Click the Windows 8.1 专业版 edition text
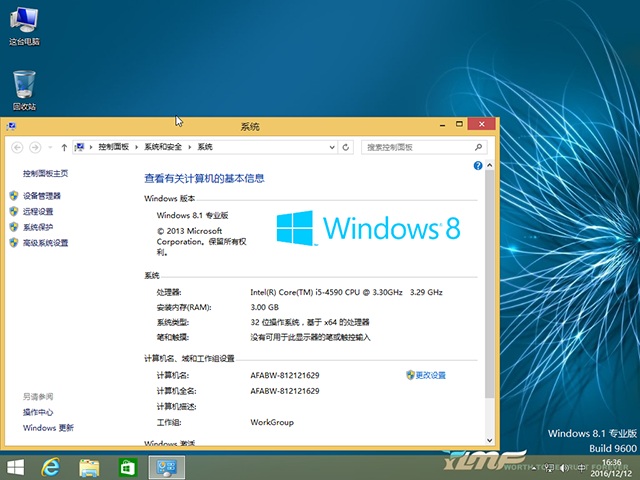Screen dimensions: 640x480 click(x=192, y=215)
